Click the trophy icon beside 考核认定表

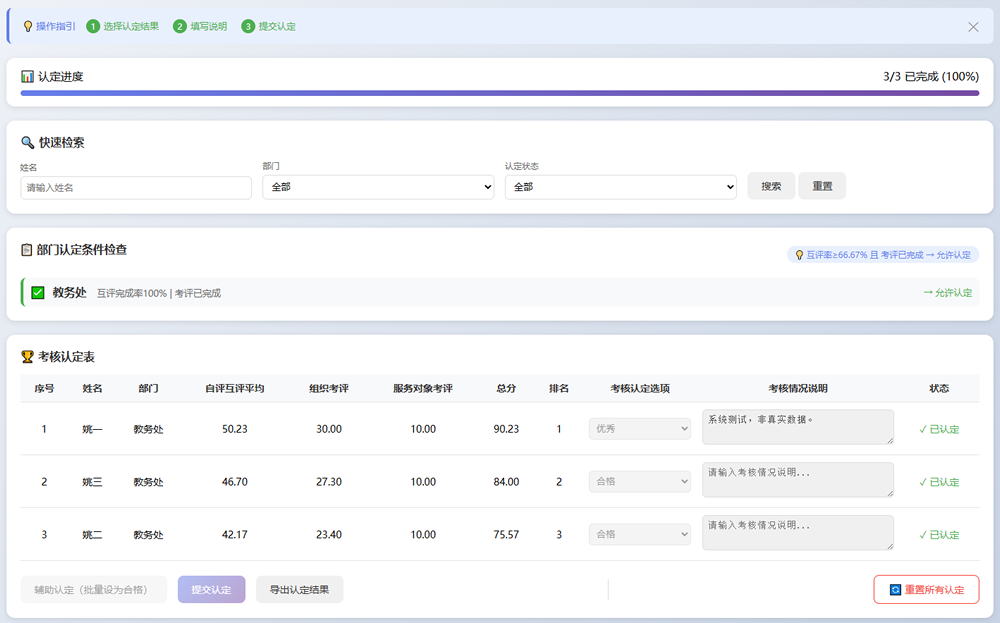coord(27,356)
